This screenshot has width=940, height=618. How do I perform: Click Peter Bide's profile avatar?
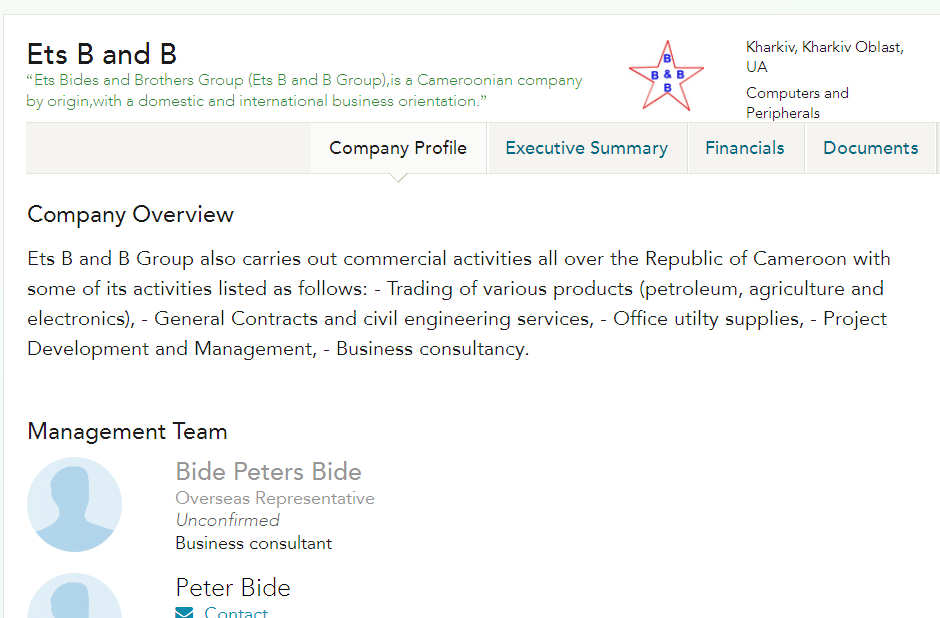tap(74, 598)
